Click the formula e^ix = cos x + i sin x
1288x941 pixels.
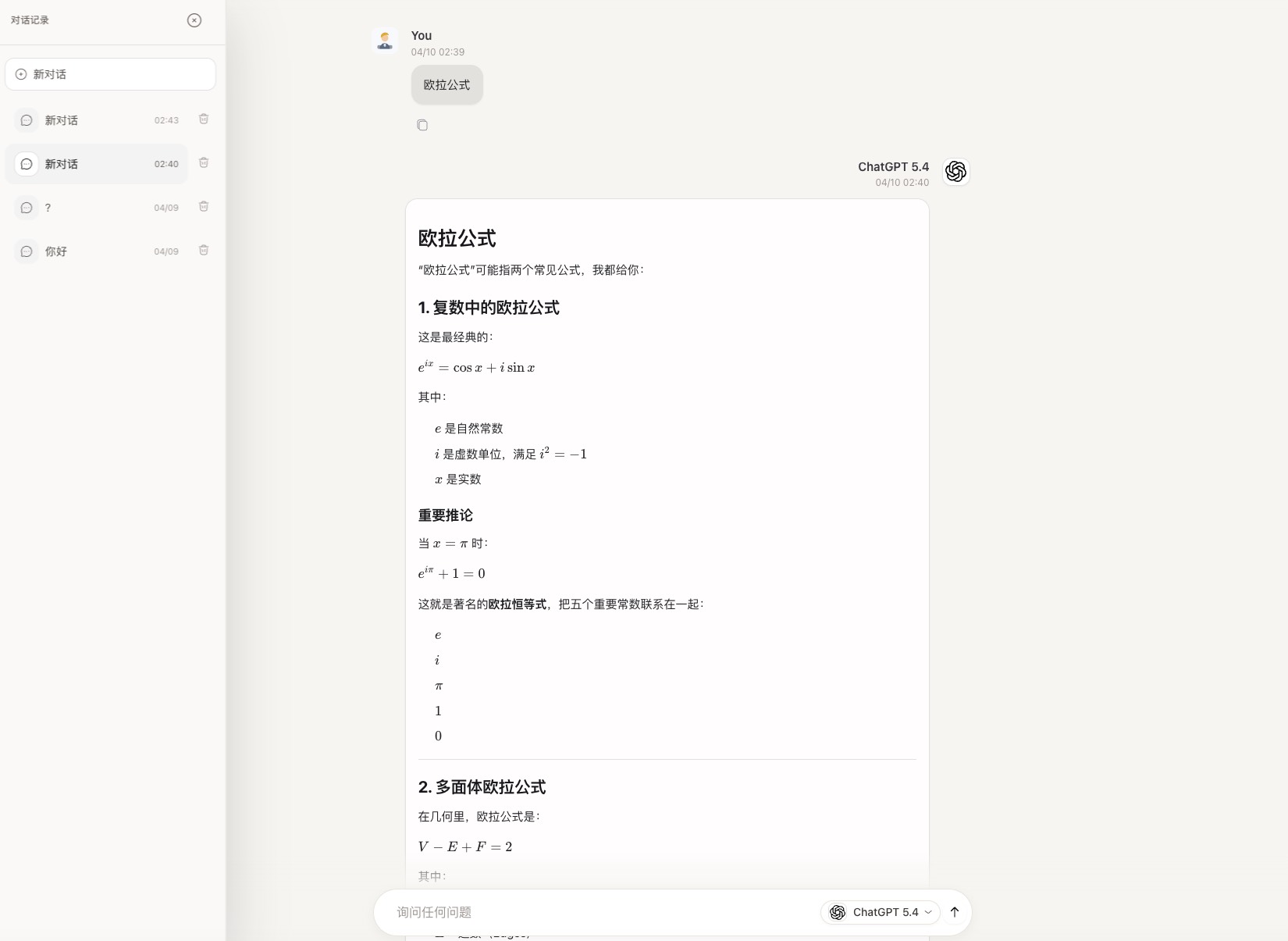click(x=476, y=367)
